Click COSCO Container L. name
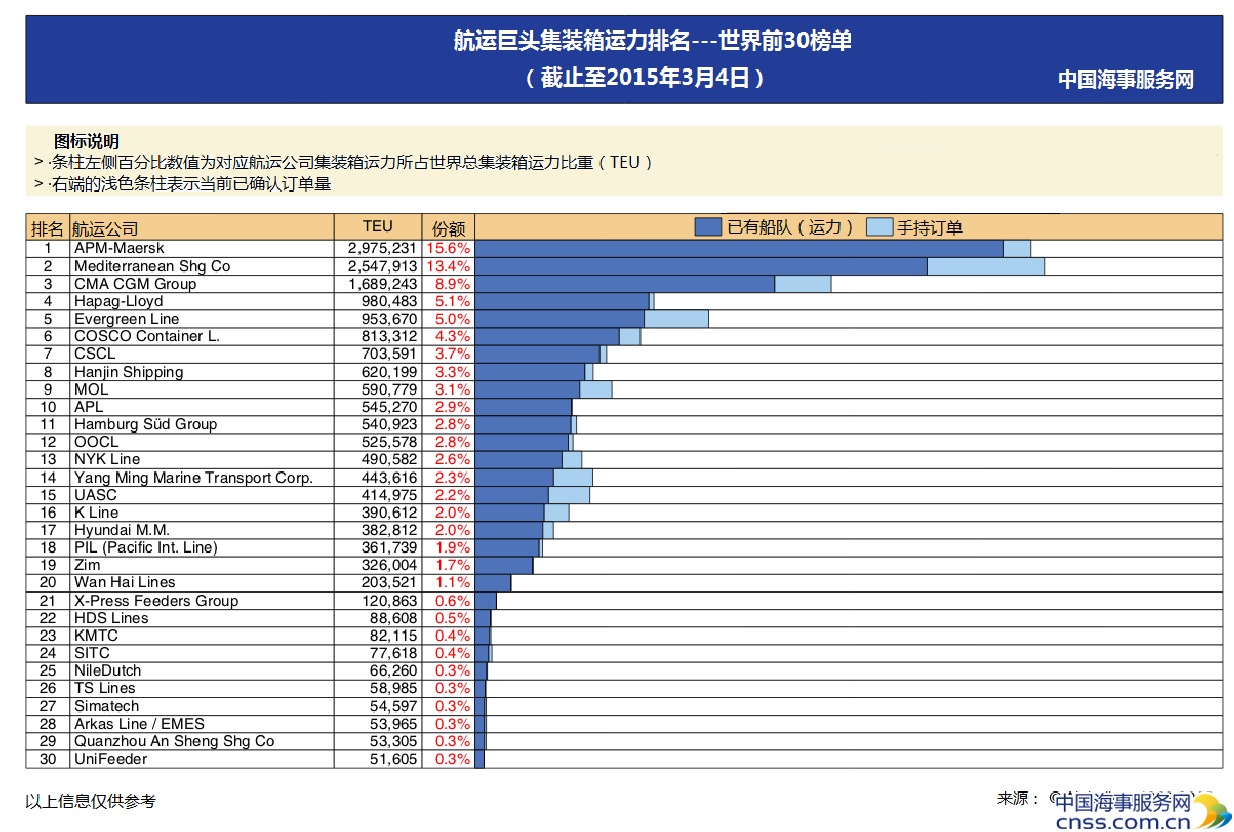The width and height of the screenshot is (1234, 832). 146,336
